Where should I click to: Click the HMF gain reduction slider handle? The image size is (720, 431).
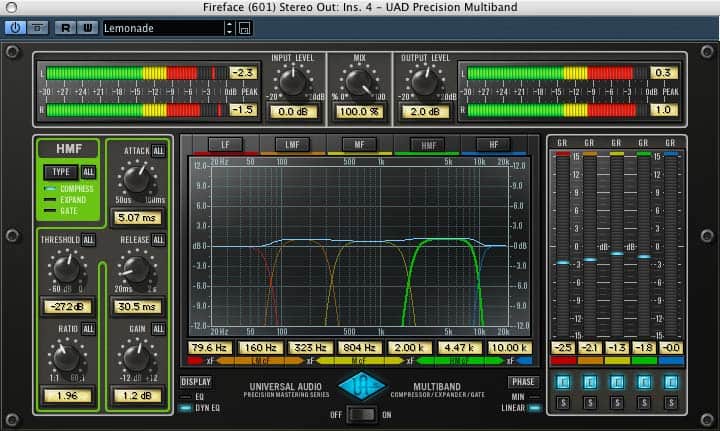pos(644,257)
